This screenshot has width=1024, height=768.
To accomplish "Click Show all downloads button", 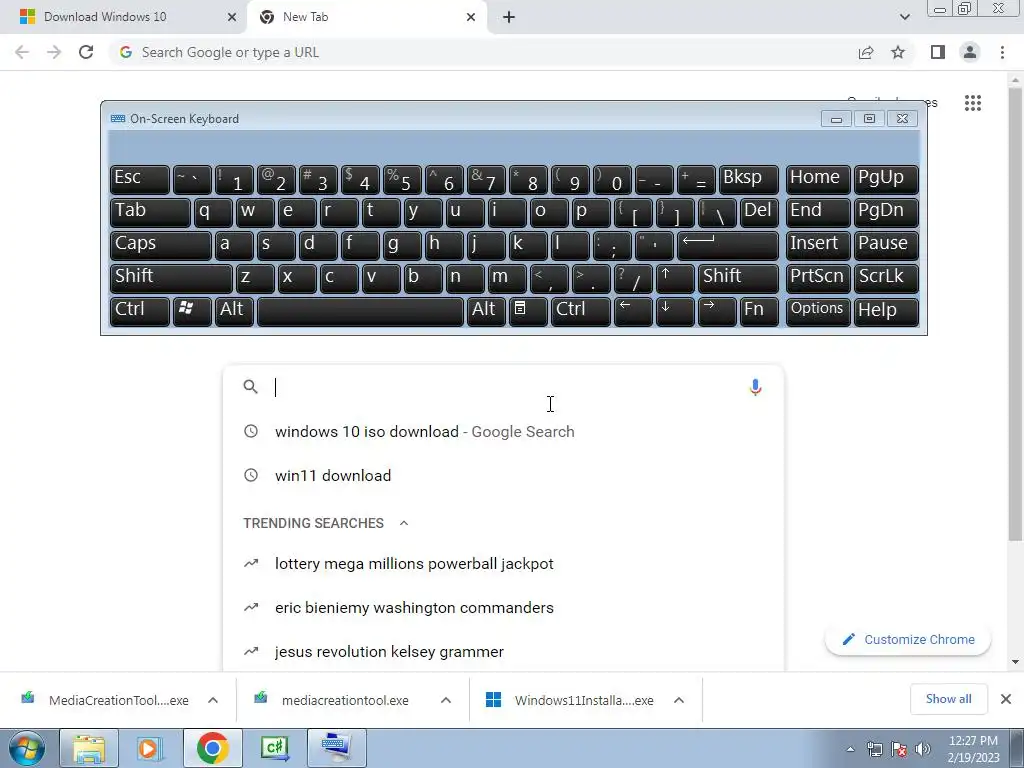I will click(948, 699).
